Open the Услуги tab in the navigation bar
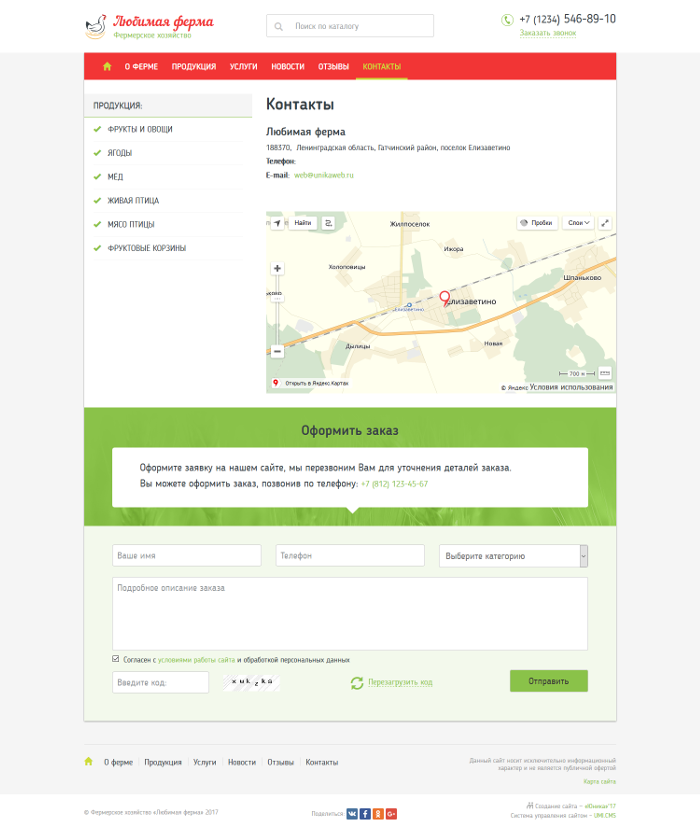 (x=243, y=67)
